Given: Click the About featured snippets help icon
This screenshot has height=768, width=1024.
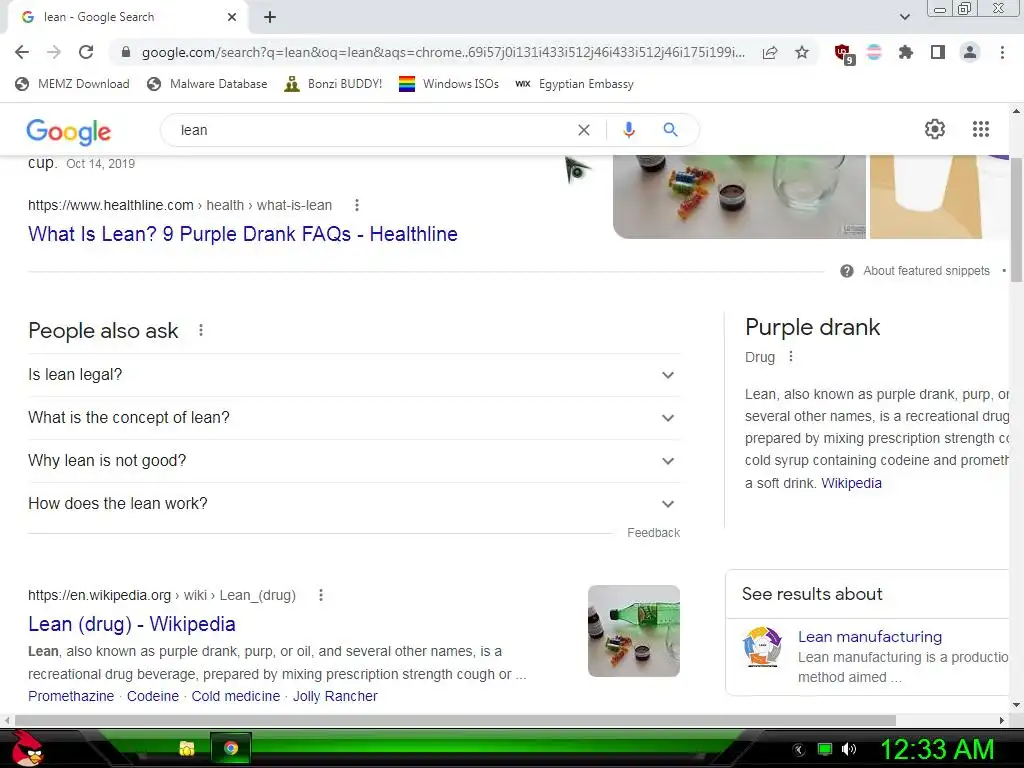Looking at the screenshot, I should tap(846, 271).
